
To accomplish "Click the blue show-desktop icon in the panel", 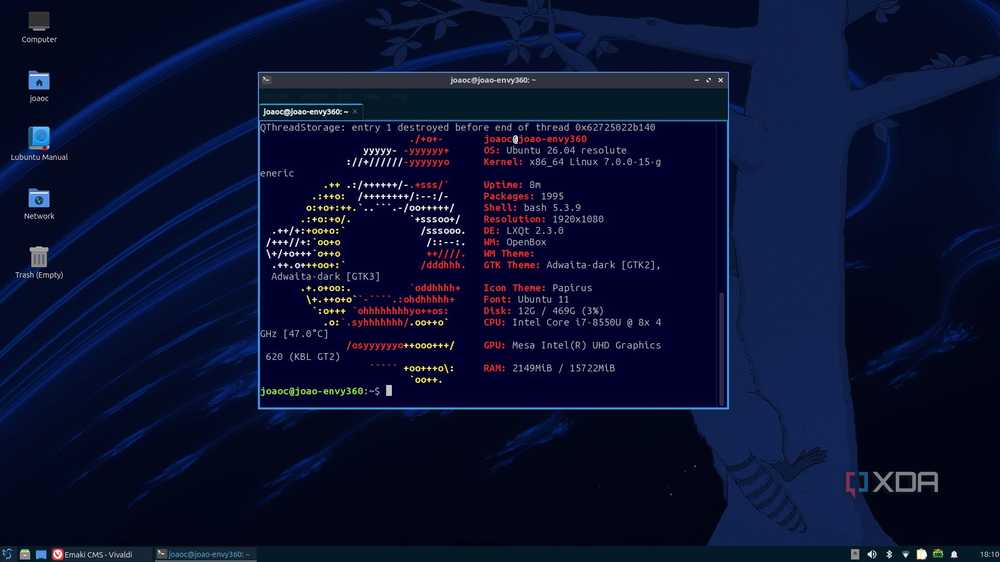I will [x=41, y=554].
